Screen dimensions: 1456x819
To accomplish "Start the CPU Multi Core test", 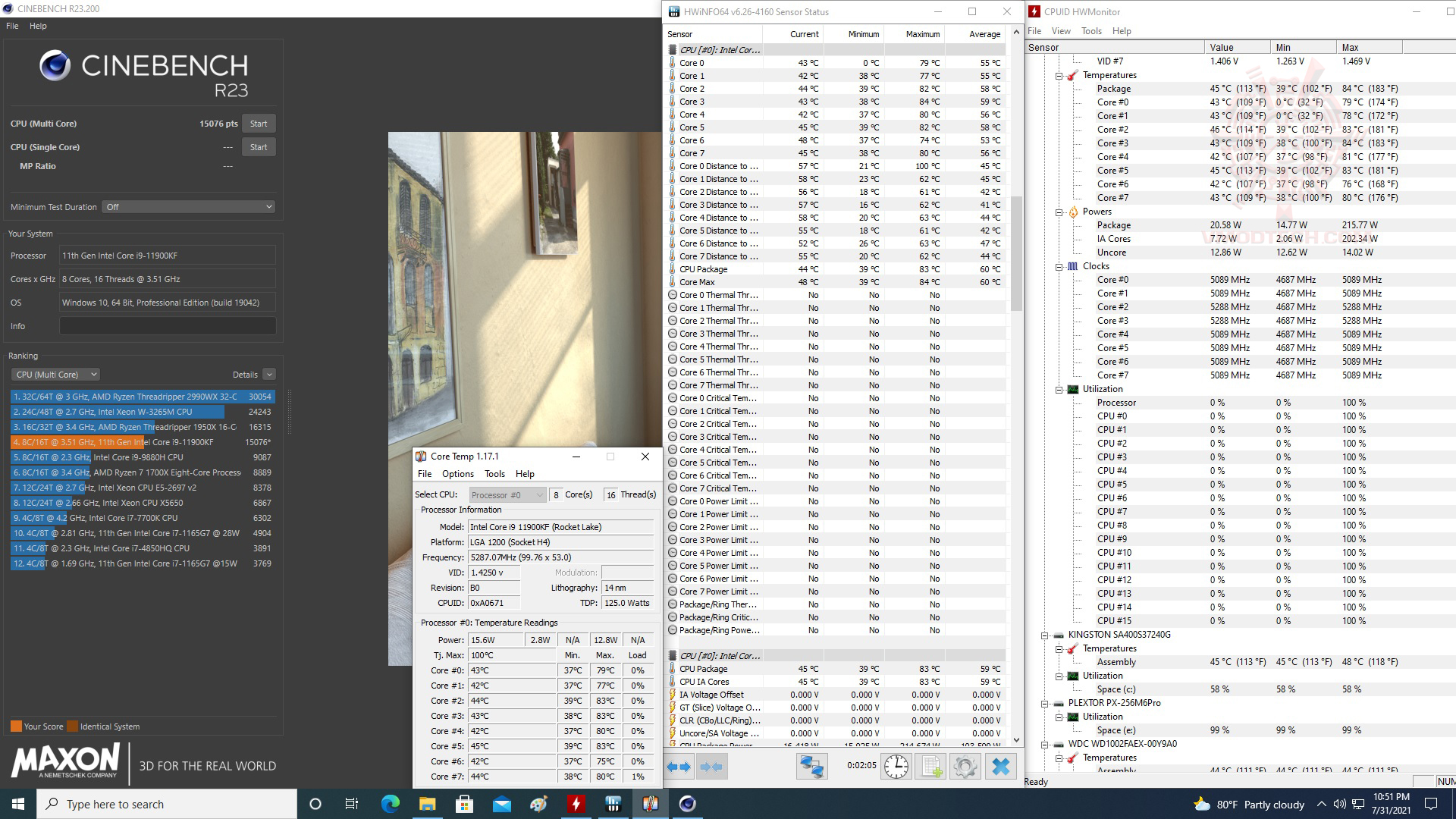I will point(259,124).
